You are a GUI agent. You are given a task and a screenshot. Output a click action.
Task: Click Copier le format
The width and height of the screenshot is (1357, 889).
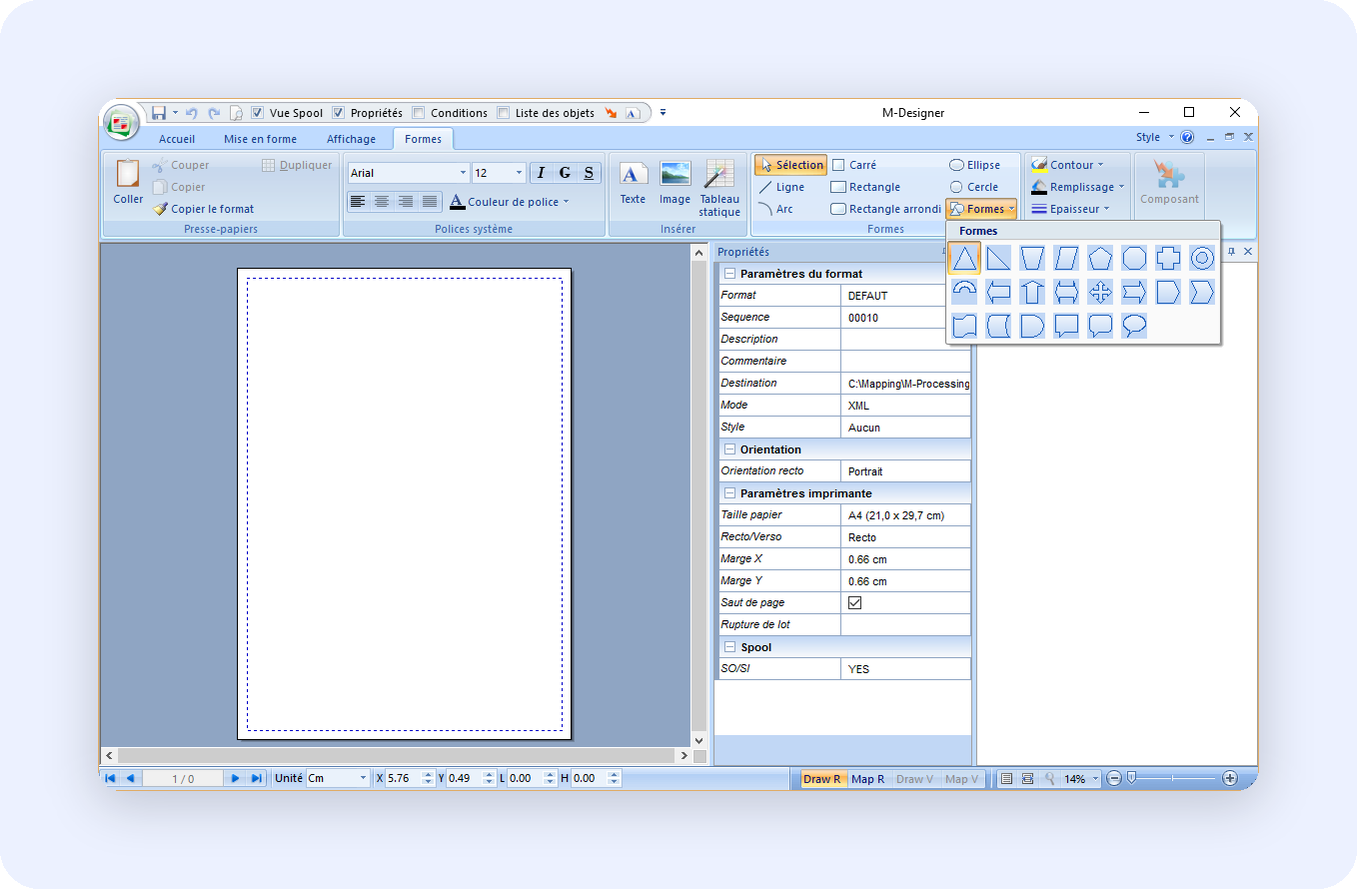coord(204,209)
